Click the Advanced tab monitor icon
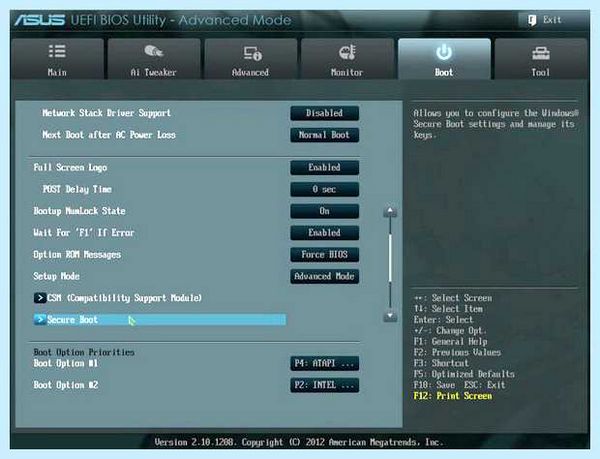Screen dimensions: 600x459 point(253,53)
